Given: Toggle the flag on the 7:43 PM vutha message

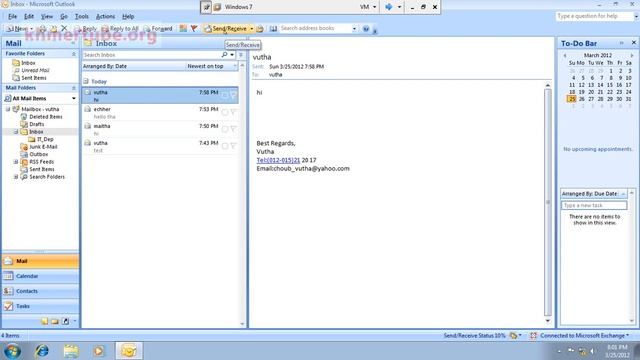Looking at the screenshot, I should pos(233,146).
